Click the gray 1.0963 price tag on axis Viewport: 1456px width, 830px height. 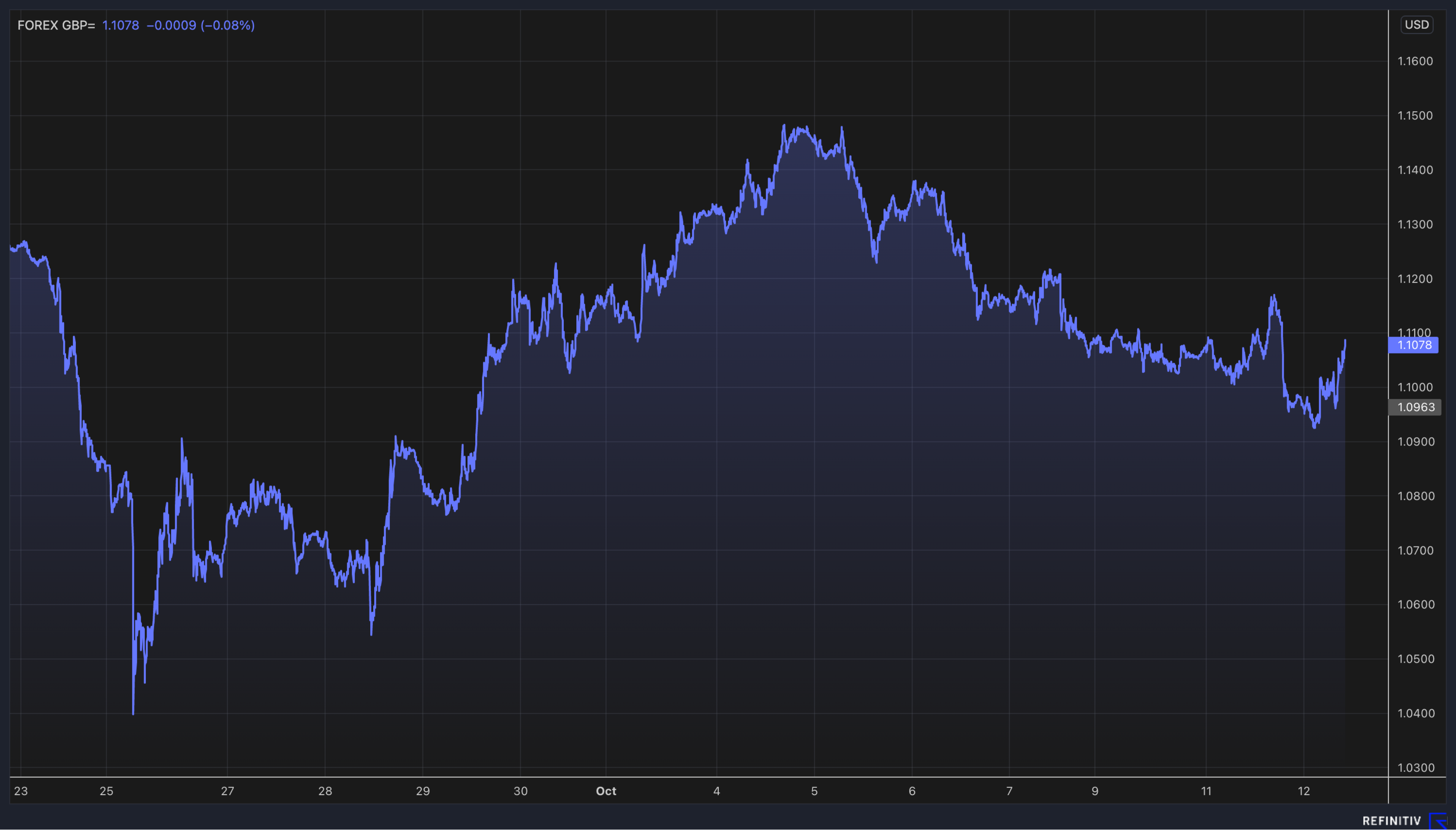coord(1415,407)
